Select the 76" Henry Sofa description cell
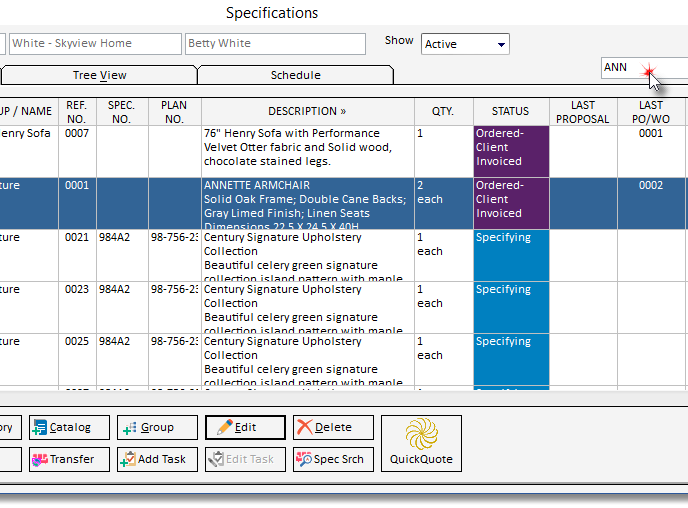Viewport: 688px width, 508px height. [307, 147]
